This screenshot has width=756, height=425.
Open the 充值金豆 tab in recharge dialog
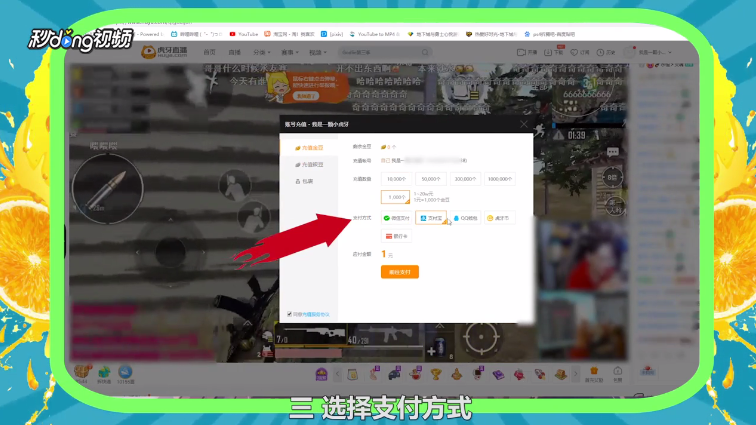tap(309, 148)
